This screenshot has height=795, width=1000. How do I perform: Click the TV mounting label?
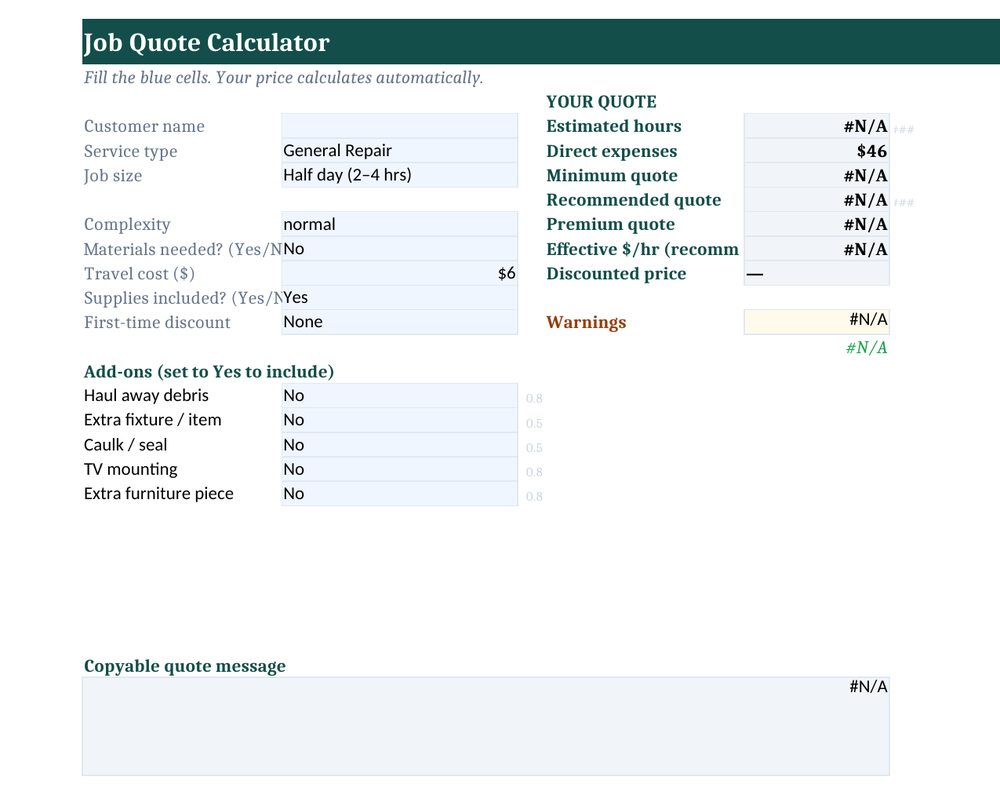coord(131,469)
